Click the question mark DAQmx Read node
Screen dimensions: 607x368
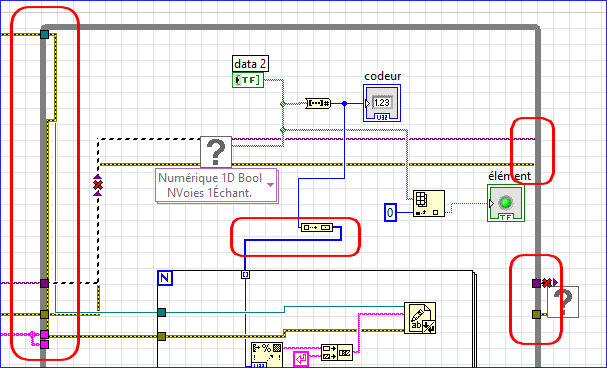[216, 152]
